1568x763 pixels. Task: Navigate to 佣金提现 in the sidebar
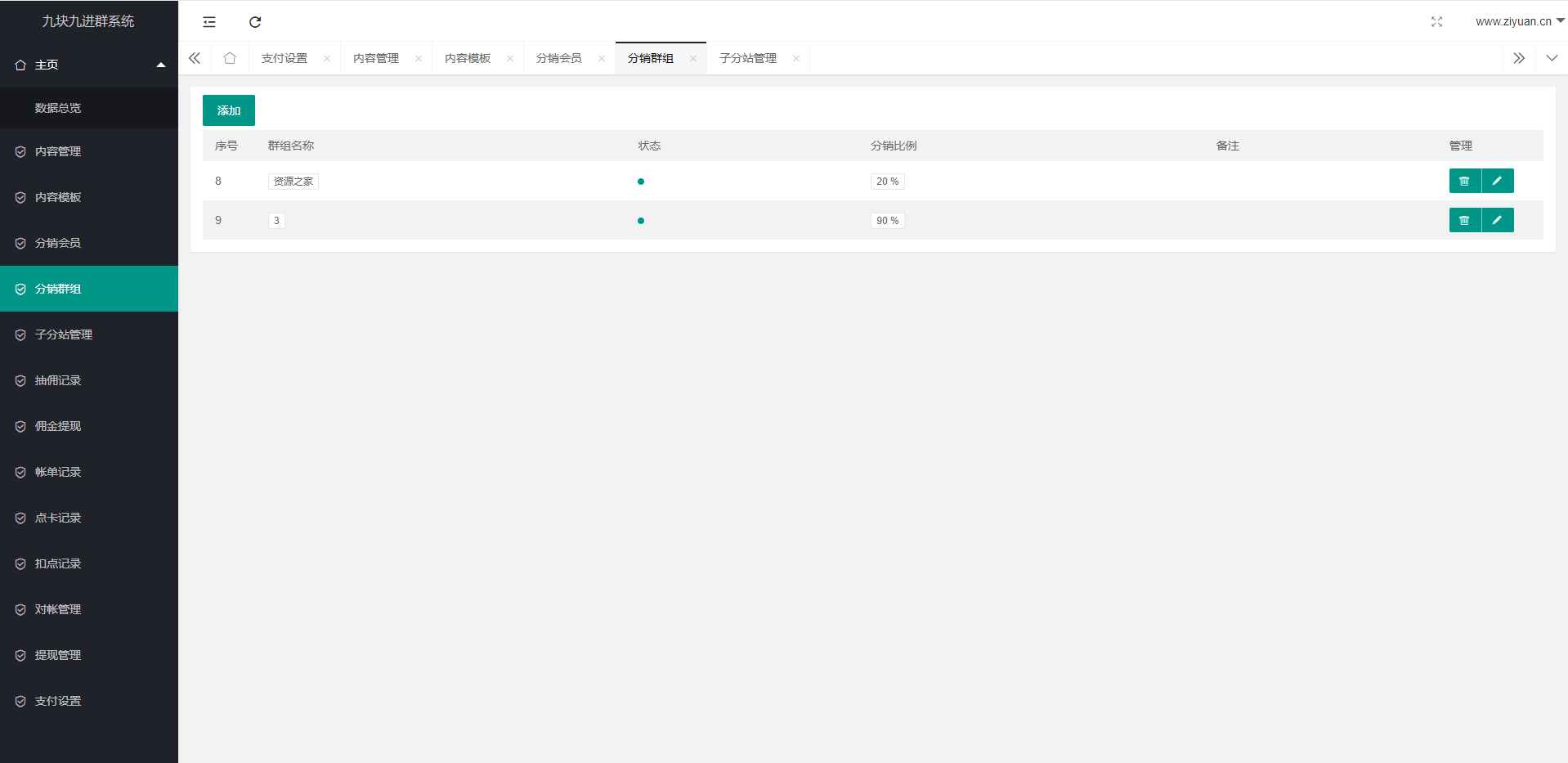(57, 426)
